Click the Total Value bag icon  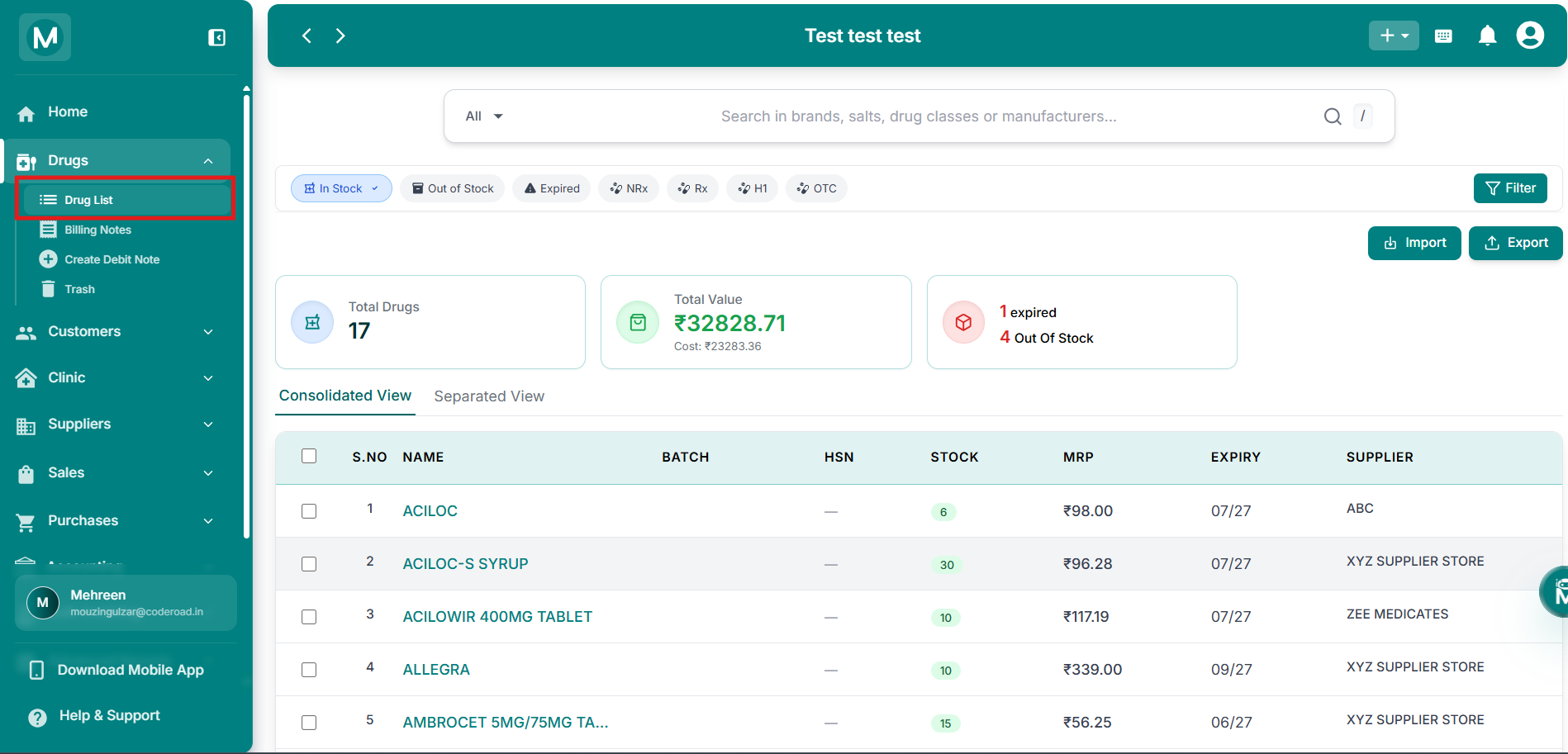[638, 322]
